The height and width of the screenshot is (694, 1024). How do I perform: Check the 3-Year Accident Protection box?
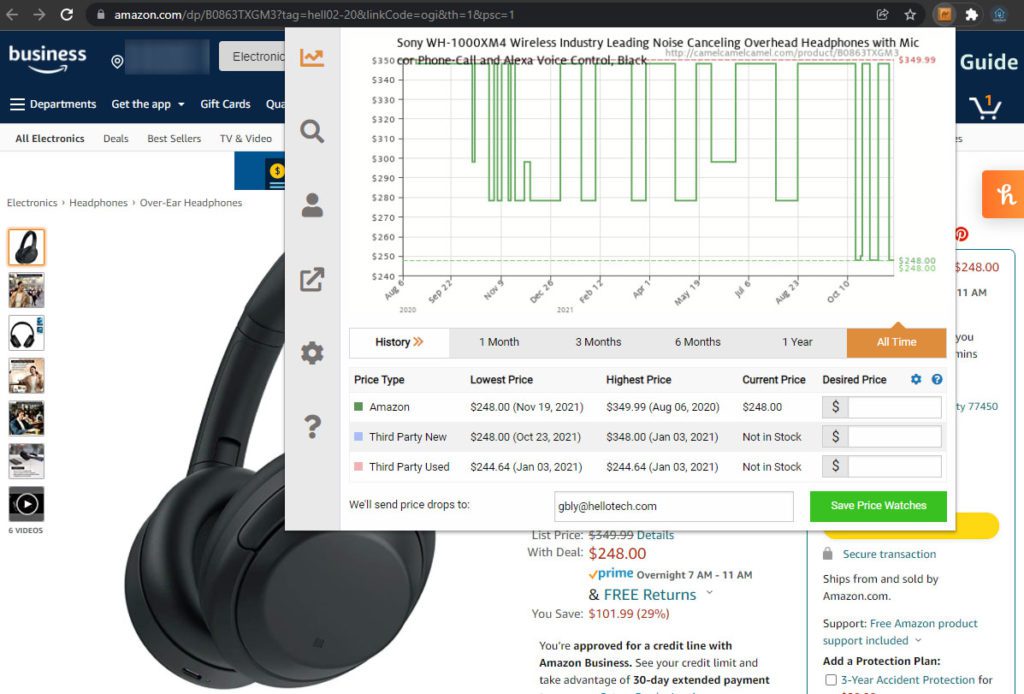click(830, 680)
